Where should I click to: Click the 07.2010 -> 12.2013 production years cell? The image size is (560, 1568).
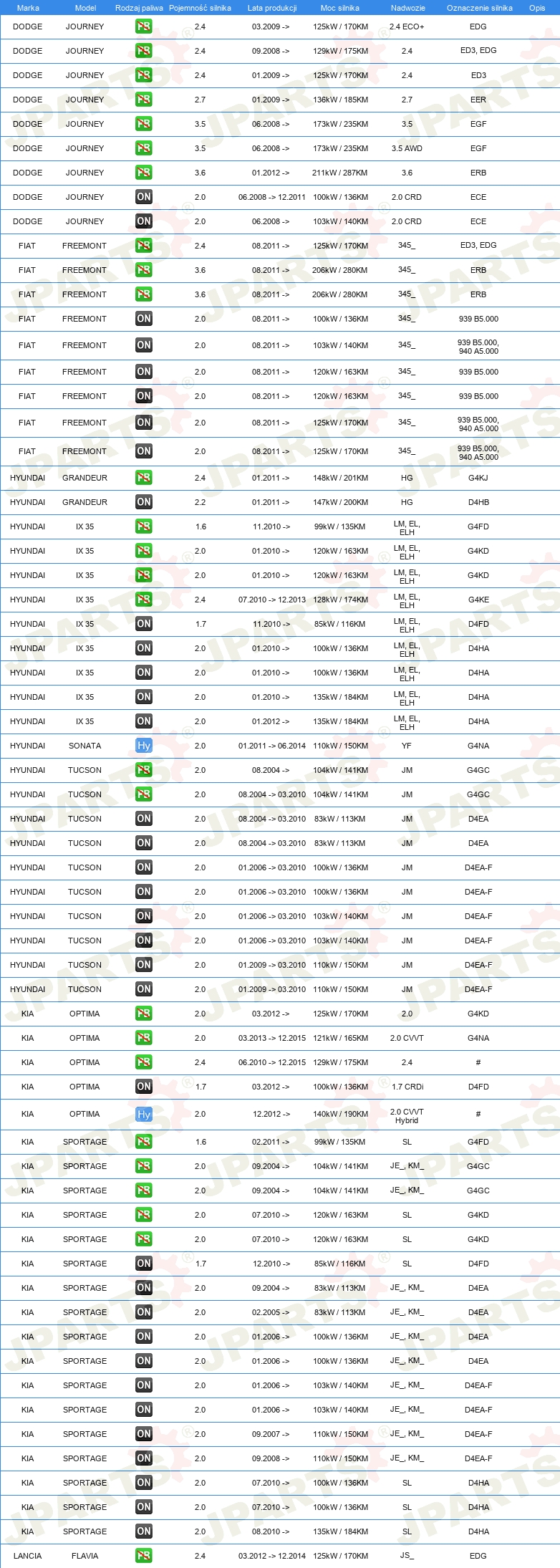point(272,600)
